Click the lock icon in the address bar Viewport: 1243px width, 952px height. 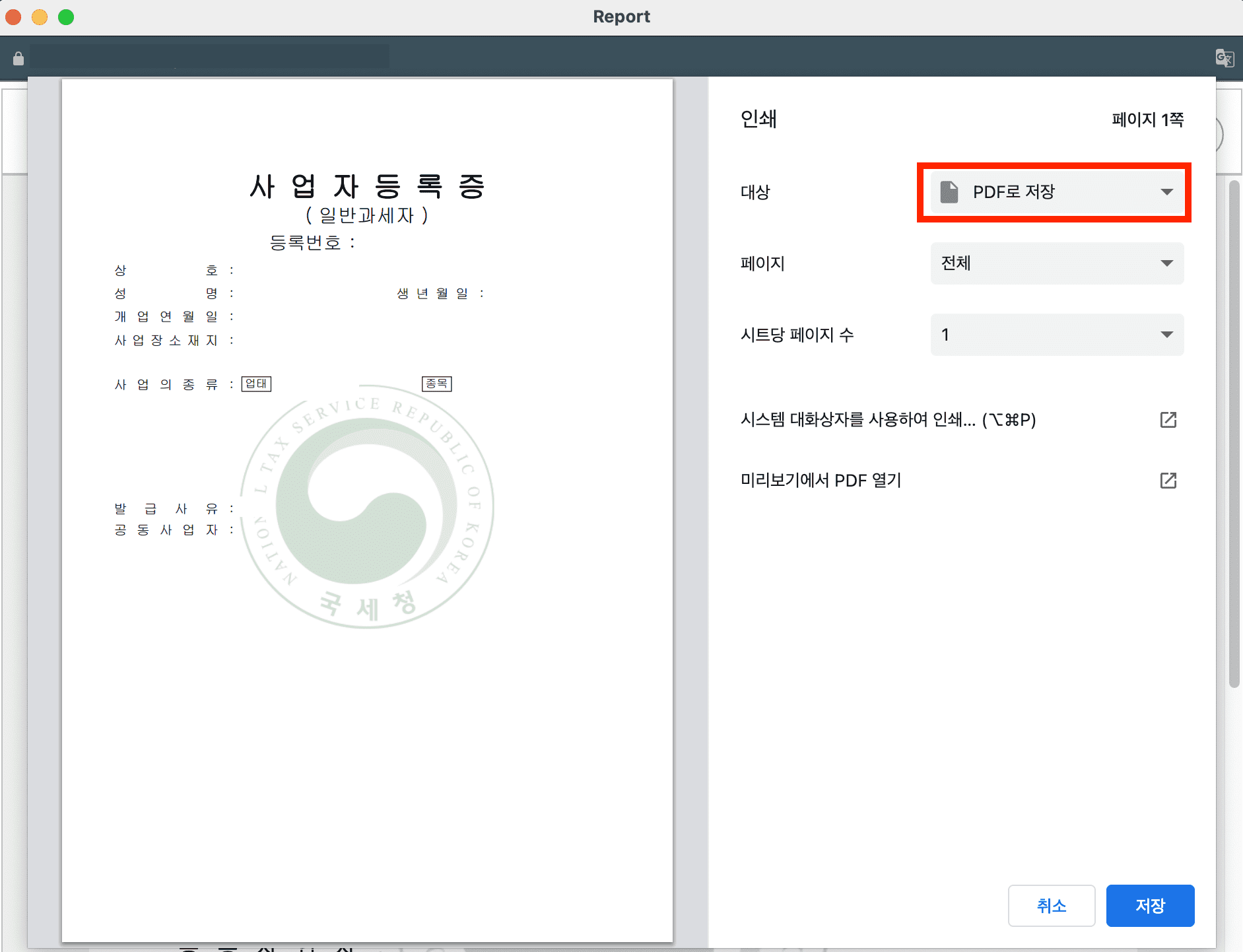18,59
